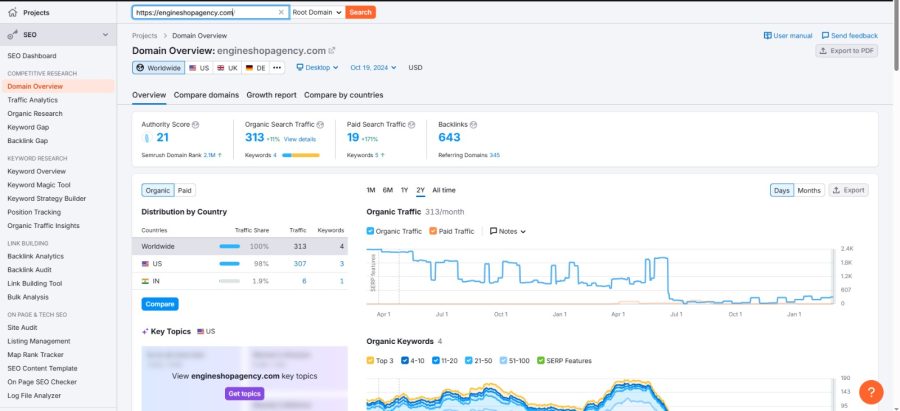Select DE flag database
The width and height of the screenshot is (900, 411).
pos(255,68)
